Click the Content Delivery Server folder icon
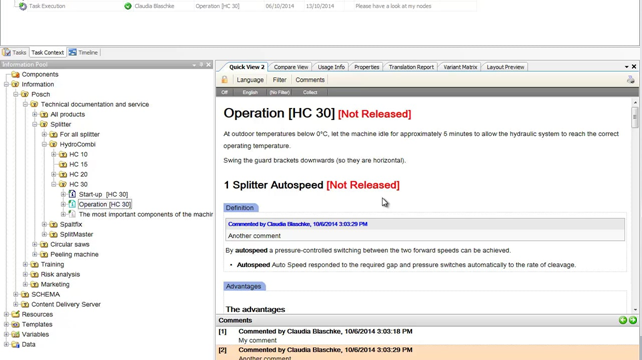642x360 pixels. [x=25, y=304]
